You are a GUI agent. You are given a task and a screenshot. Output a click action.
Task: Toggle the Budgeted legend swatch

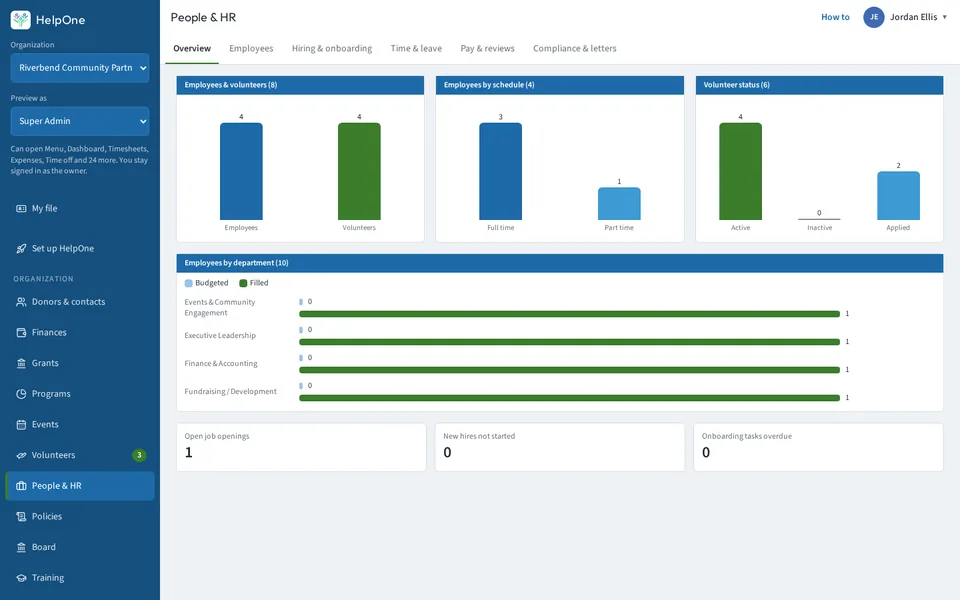point(189,283)
